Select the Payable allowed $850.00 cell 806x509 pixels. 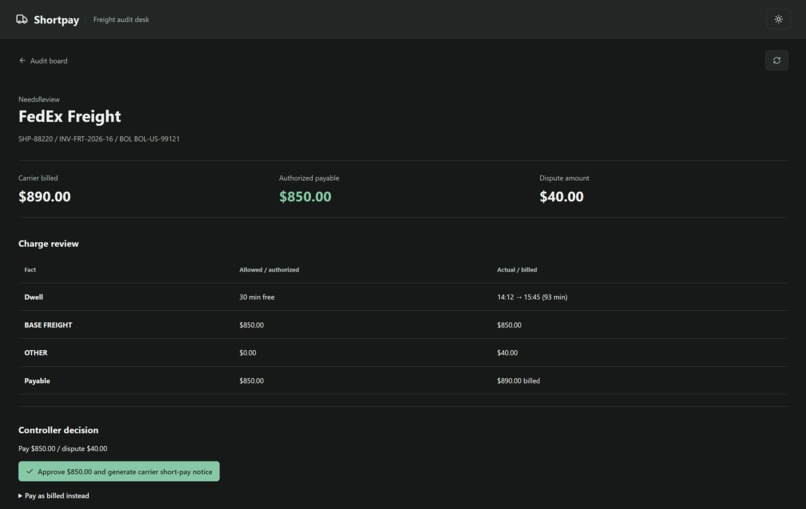(x=251, y=381)
